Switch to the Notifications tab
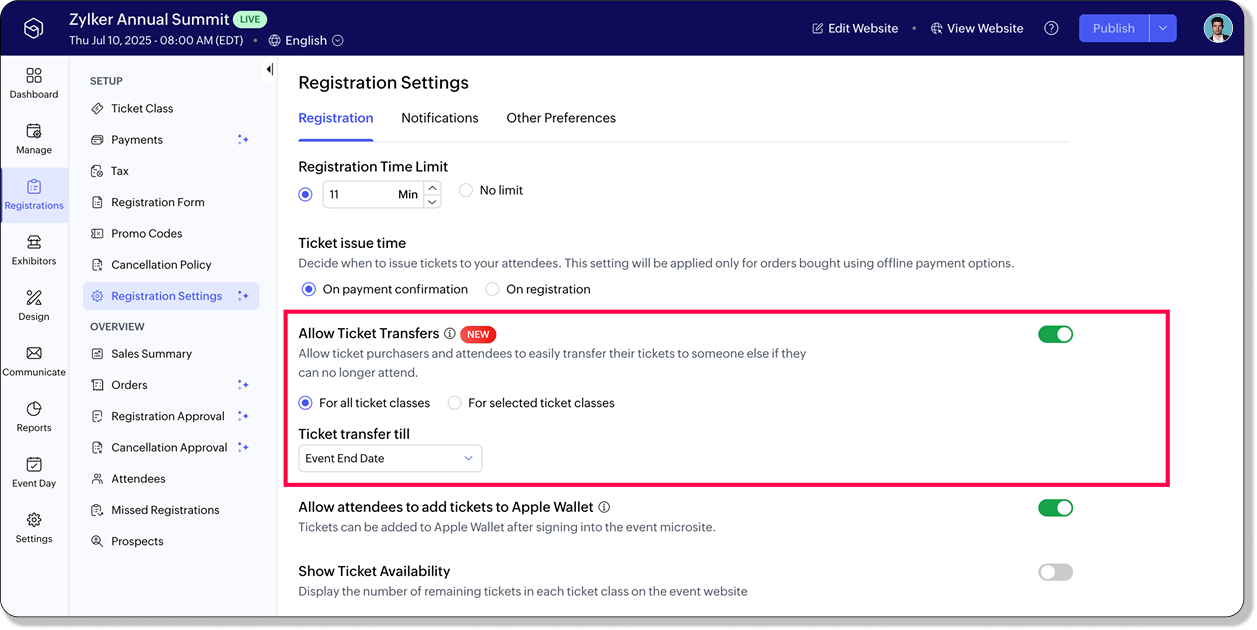Screen dimensions: 1257x630 (x=440, y=118)
